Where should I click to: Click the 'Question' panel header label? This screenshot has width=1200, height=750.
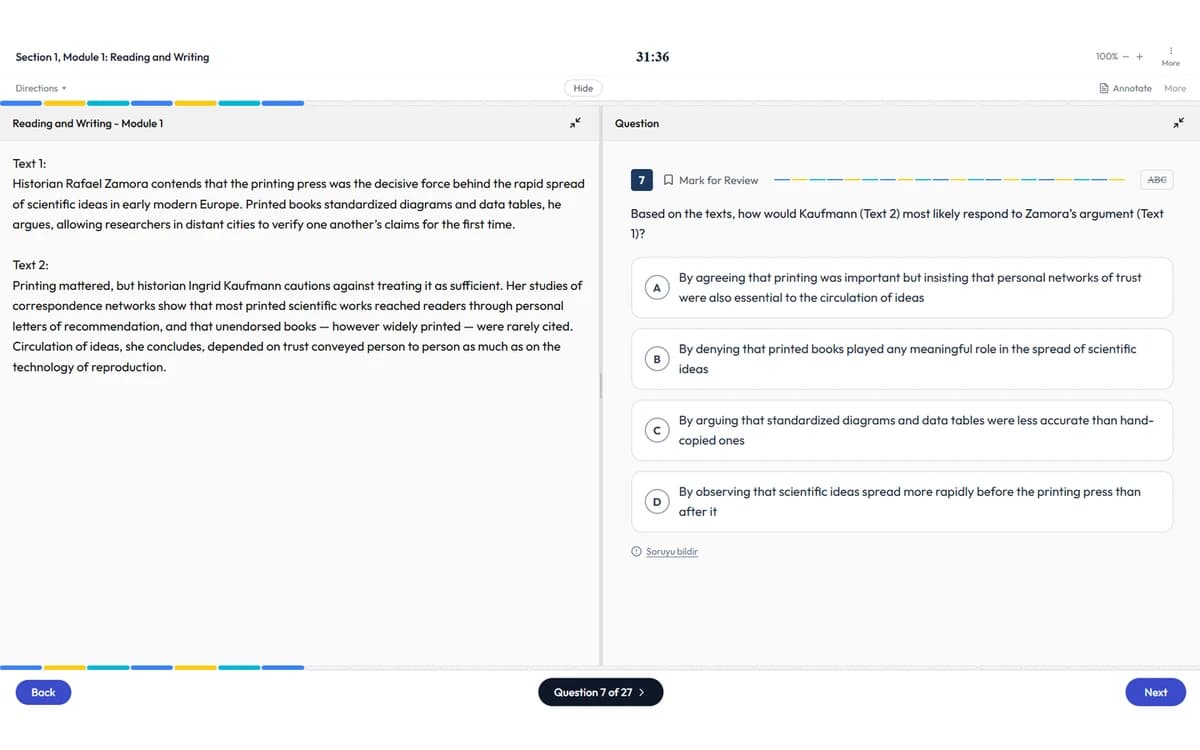(x=637, y=123)
